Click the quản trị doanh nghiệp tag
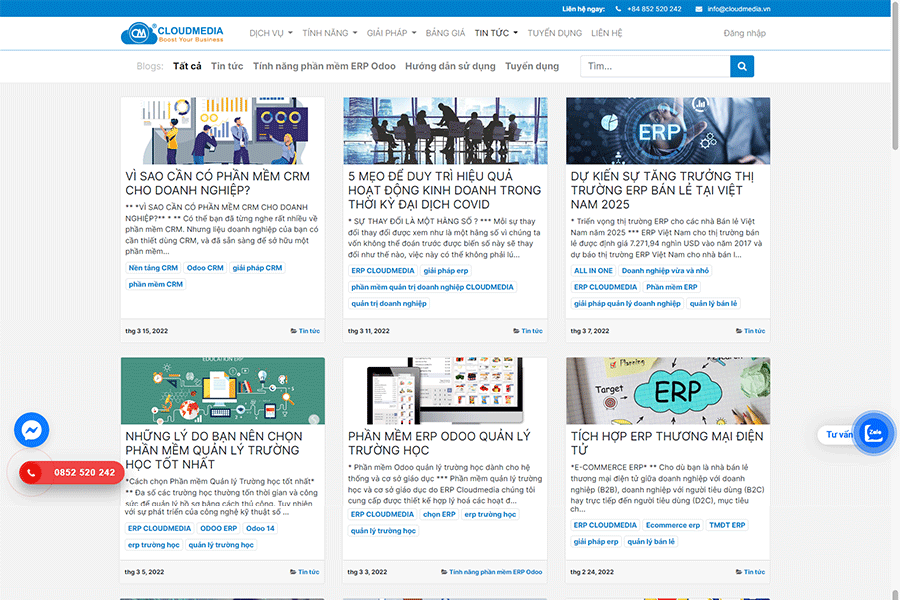Image resolution: width=900 pixels, height=600 pixels. tap(389, 303)
